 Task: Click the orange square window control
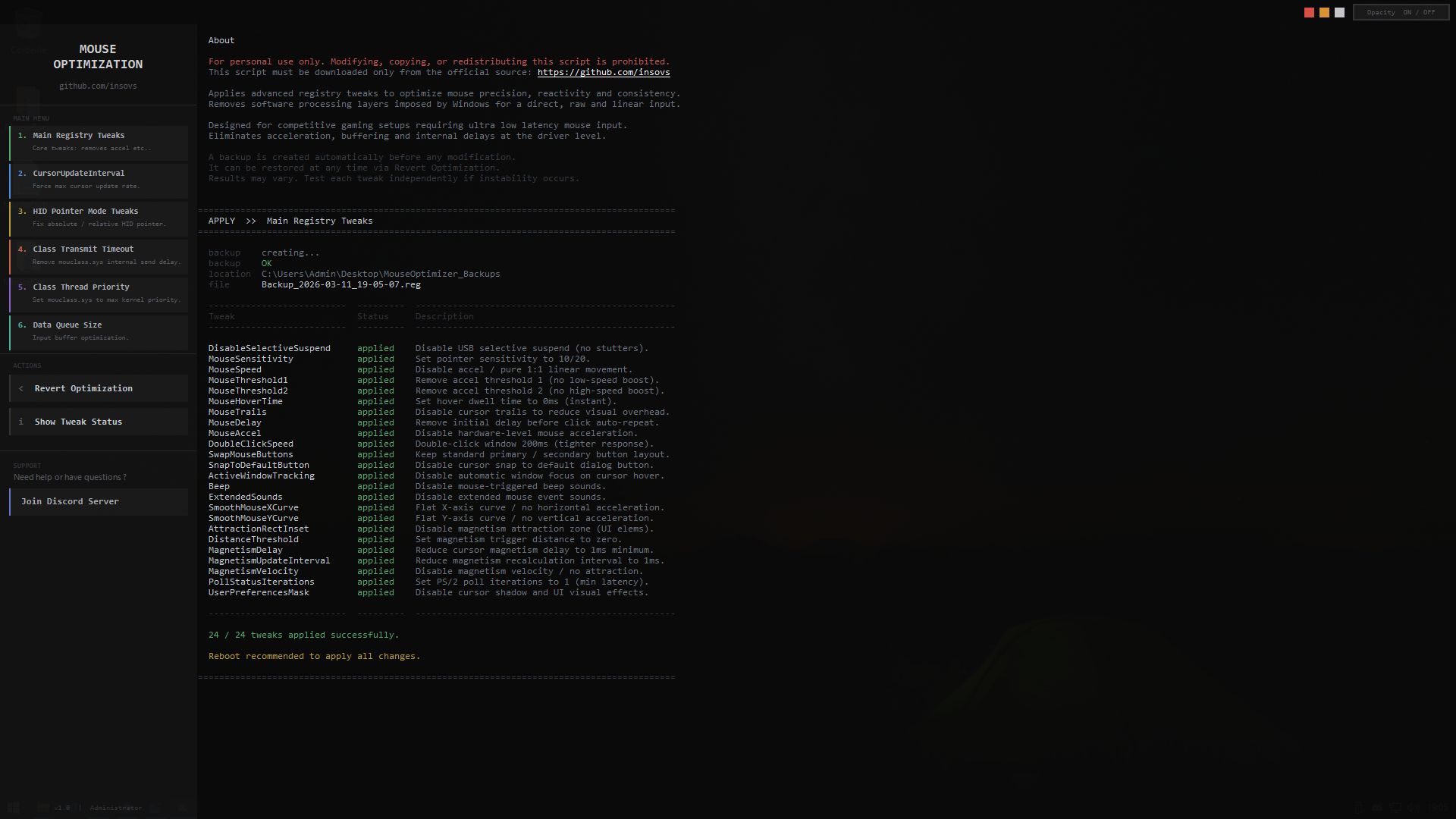click(1324, 13)
